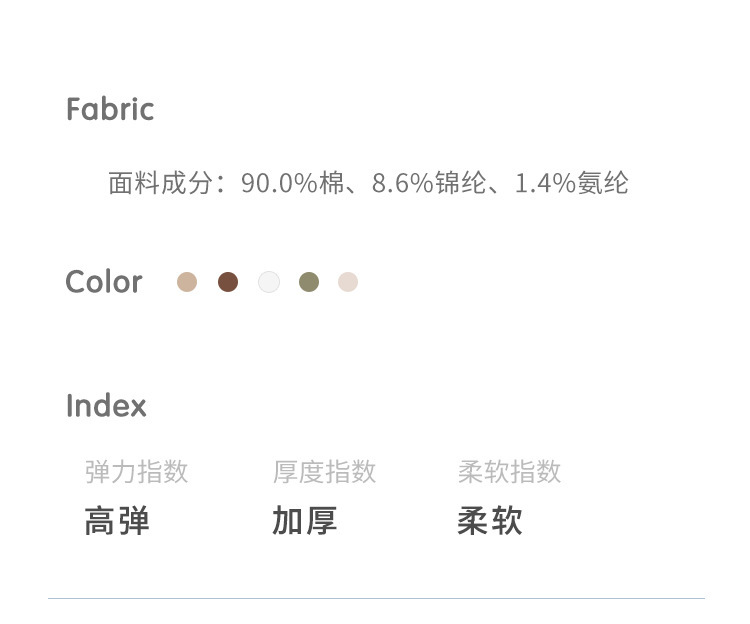Image resolution: width=750 pixels, height=624 pixels.
Task: Click the 柔软 softness value
Action: (490, 521)
